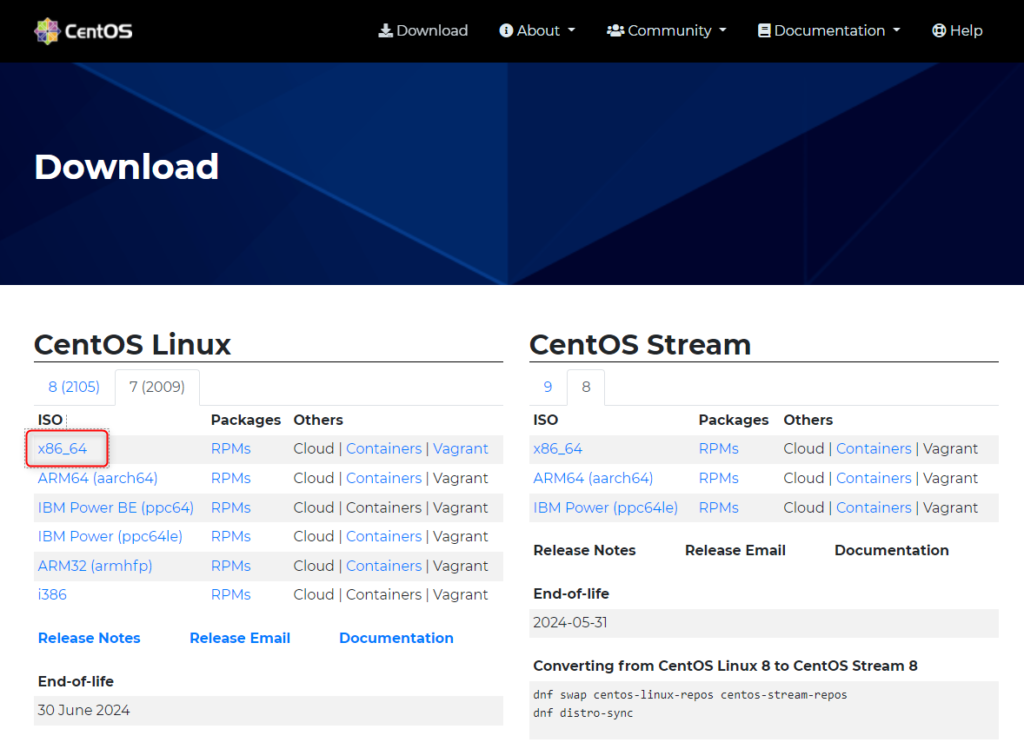Click the 'End-of-life' label under CentOS Stream

[x=571, y=594]
